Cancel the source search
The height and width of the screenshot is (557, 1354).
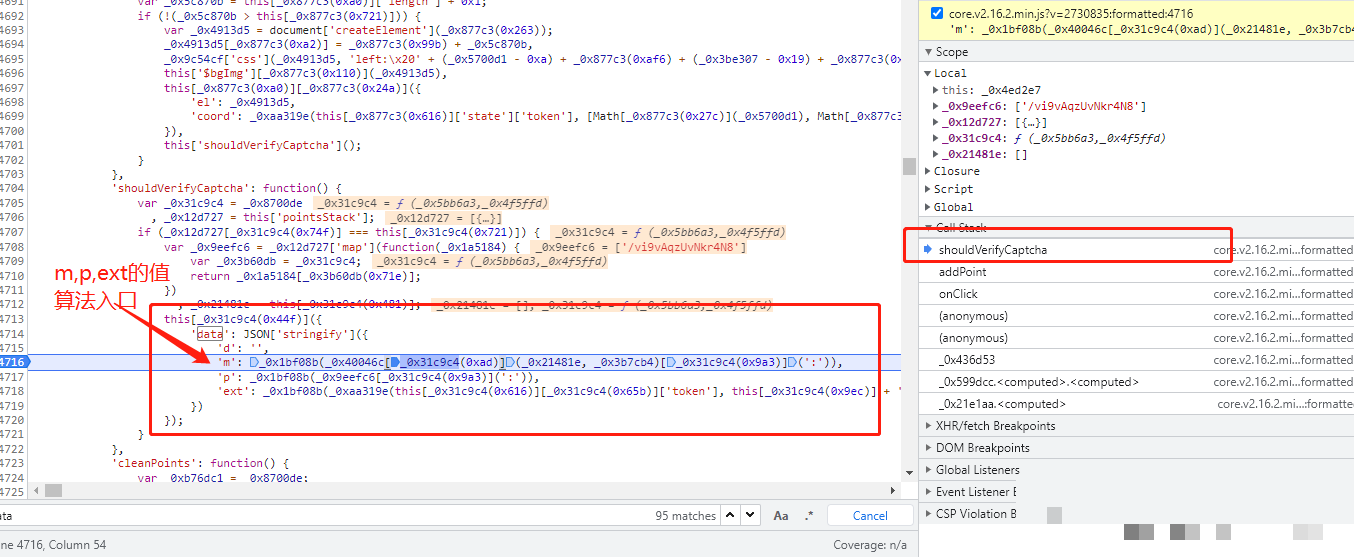pos(870,516)
